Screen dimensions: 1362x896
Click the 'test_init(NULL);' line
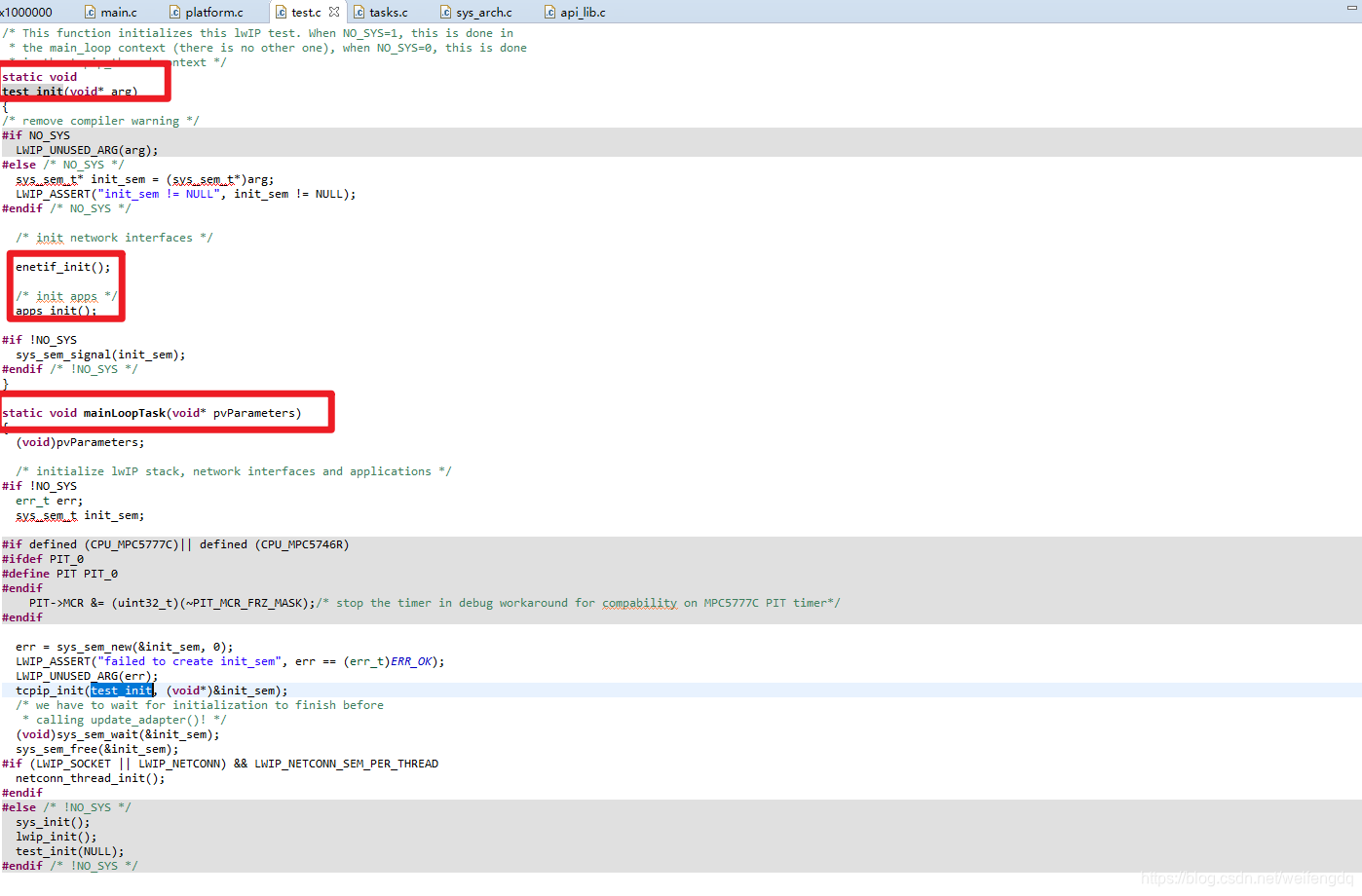click(70, 851)
